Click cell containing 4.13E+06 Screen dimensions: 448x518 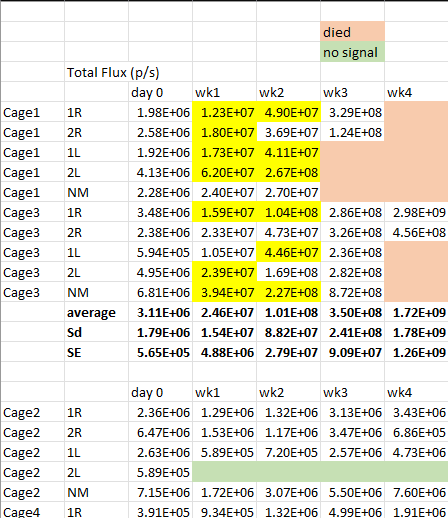click(x=160, y=172)
